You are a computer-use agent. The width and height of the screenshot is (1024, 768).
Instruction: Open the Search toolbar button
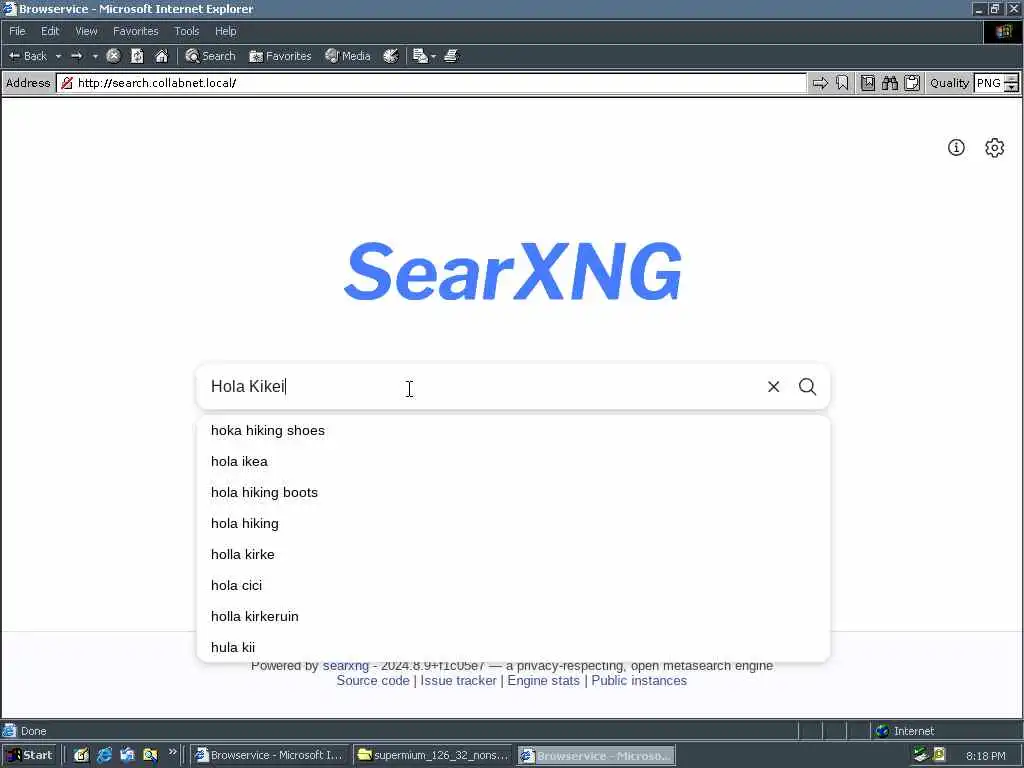click(210, 56)
